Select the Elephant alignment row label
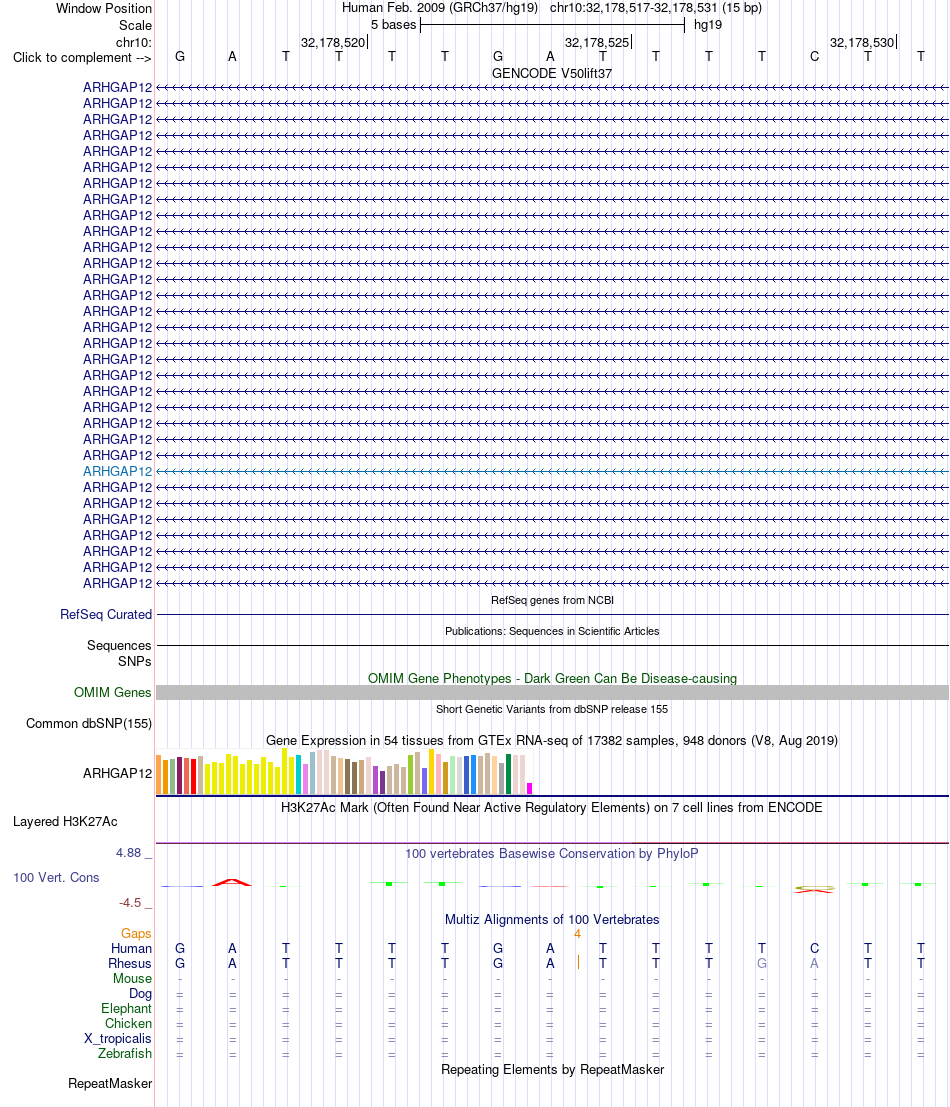The width and height of the screenshot is (950, 1107). (126, 1008)
